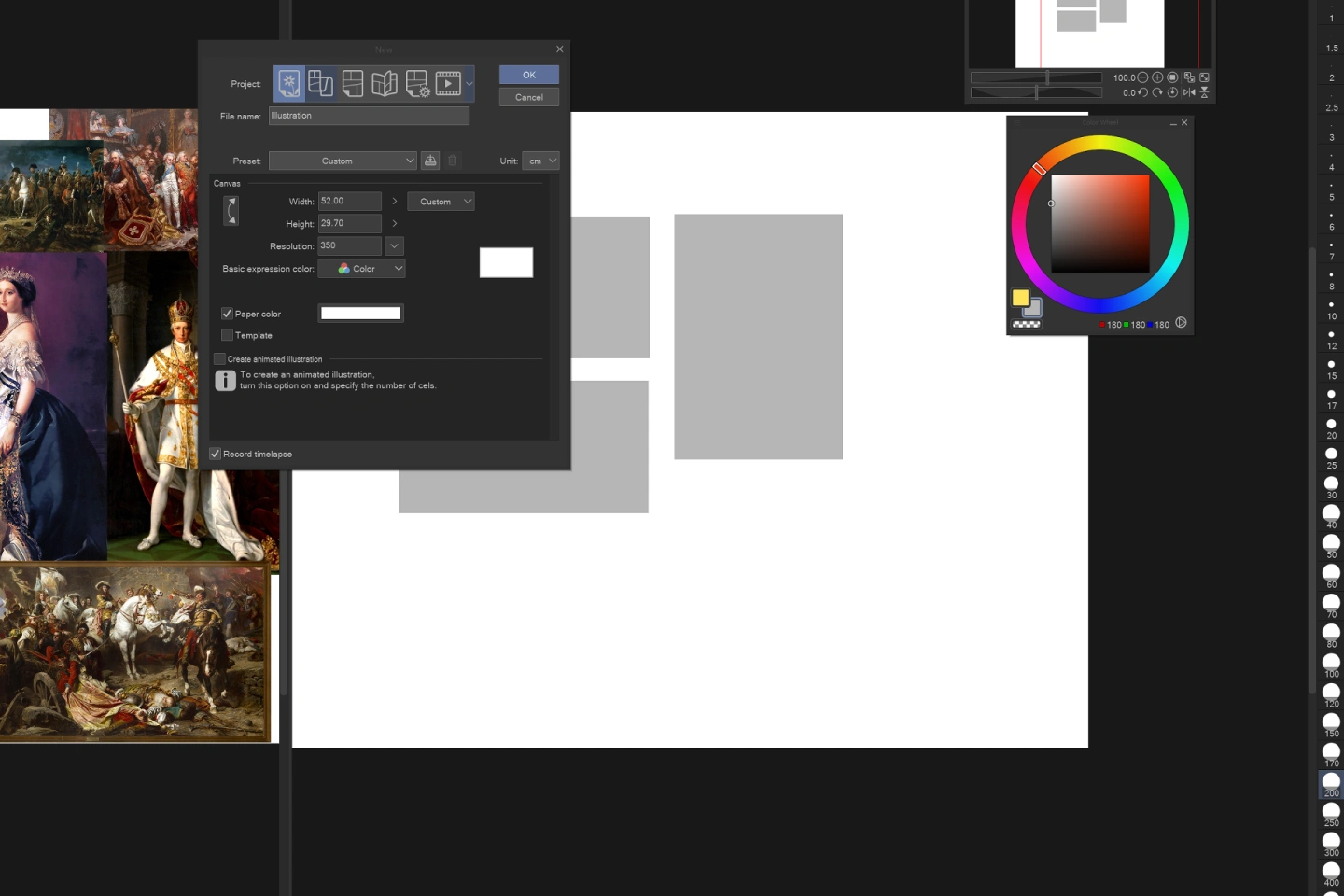Swap width and height orientation icon
Screen dimensions: 1344x896
point(231,211)
